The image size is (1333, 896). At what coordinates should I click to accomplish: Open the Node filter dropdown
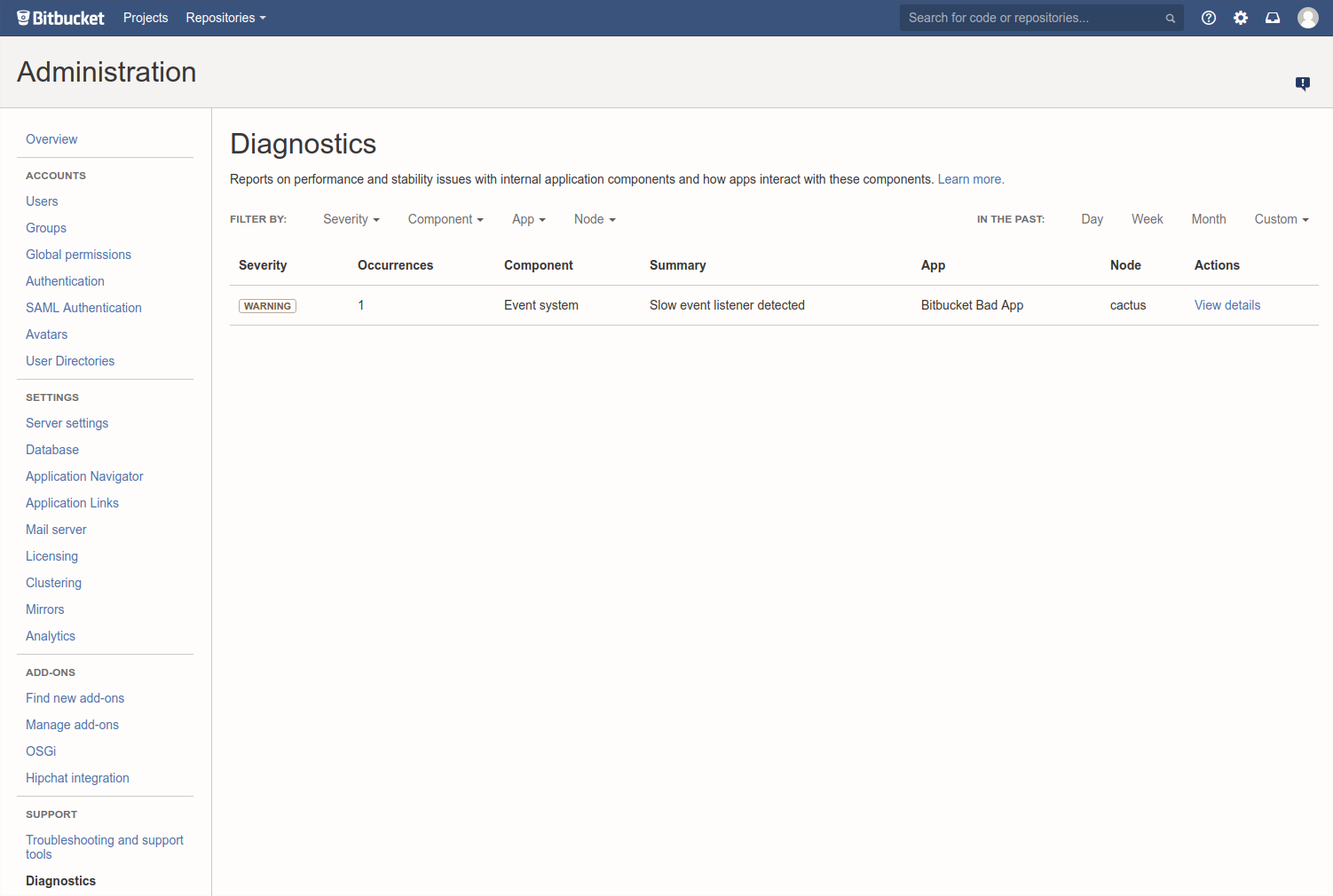click(x=594, y=219)
